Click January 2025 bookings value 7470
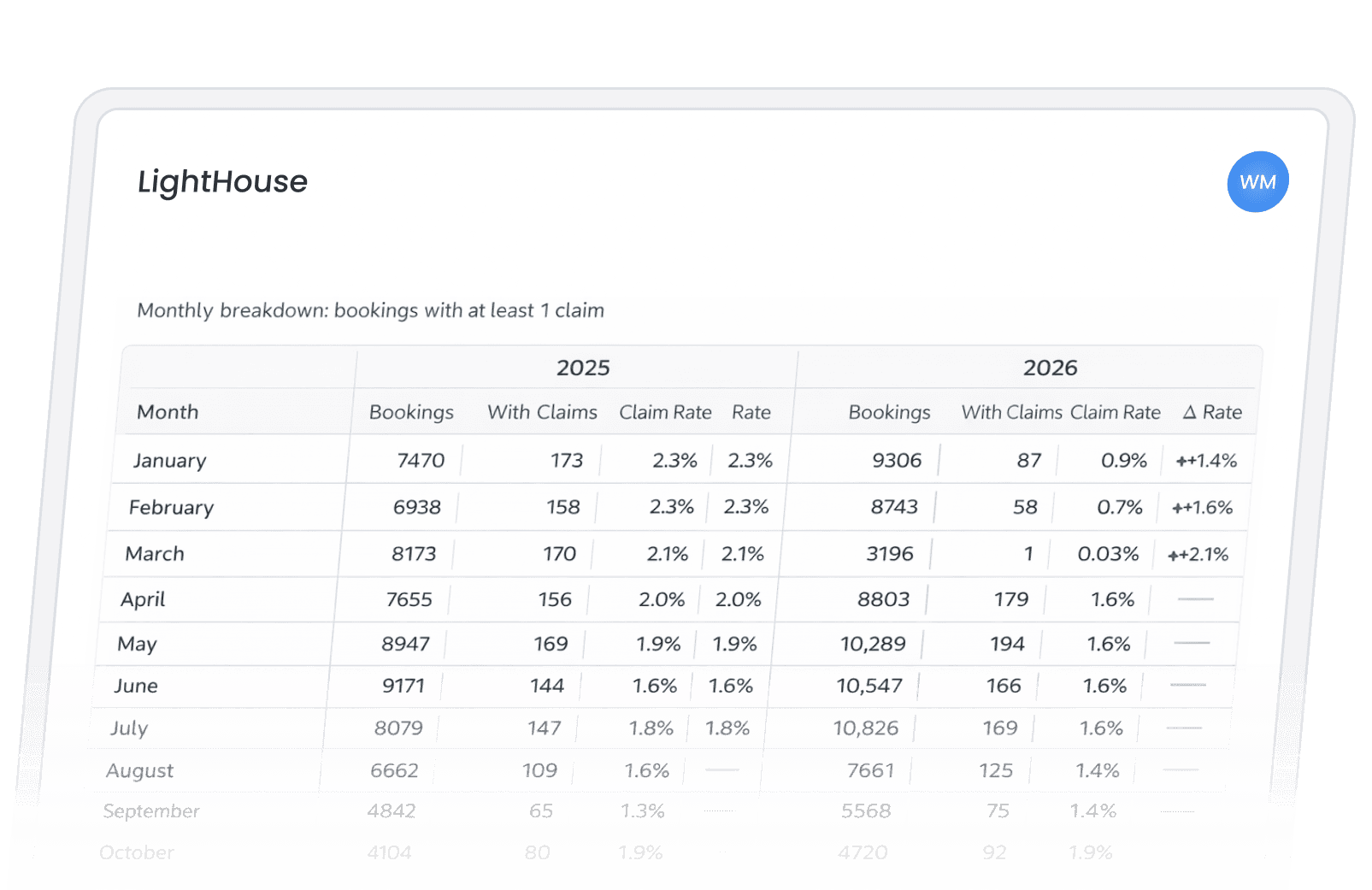 click(421, 461)
